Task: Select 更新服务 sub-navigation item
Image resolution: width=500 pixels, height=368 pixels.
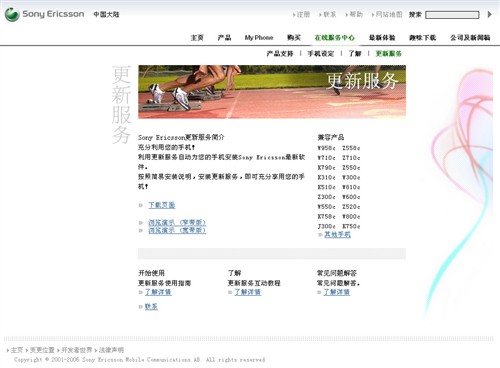Action: (x=389, y=54)
